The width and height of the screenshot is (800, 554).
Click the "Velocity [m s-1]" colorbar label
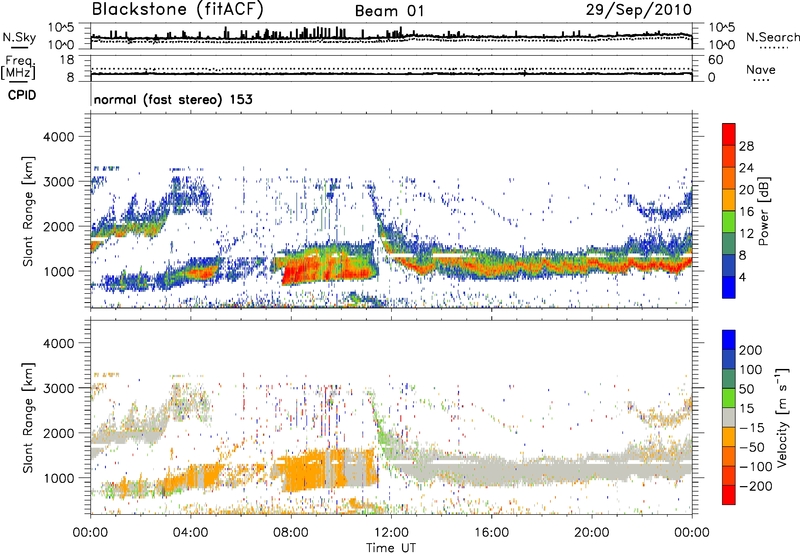(x=782, y=417)
